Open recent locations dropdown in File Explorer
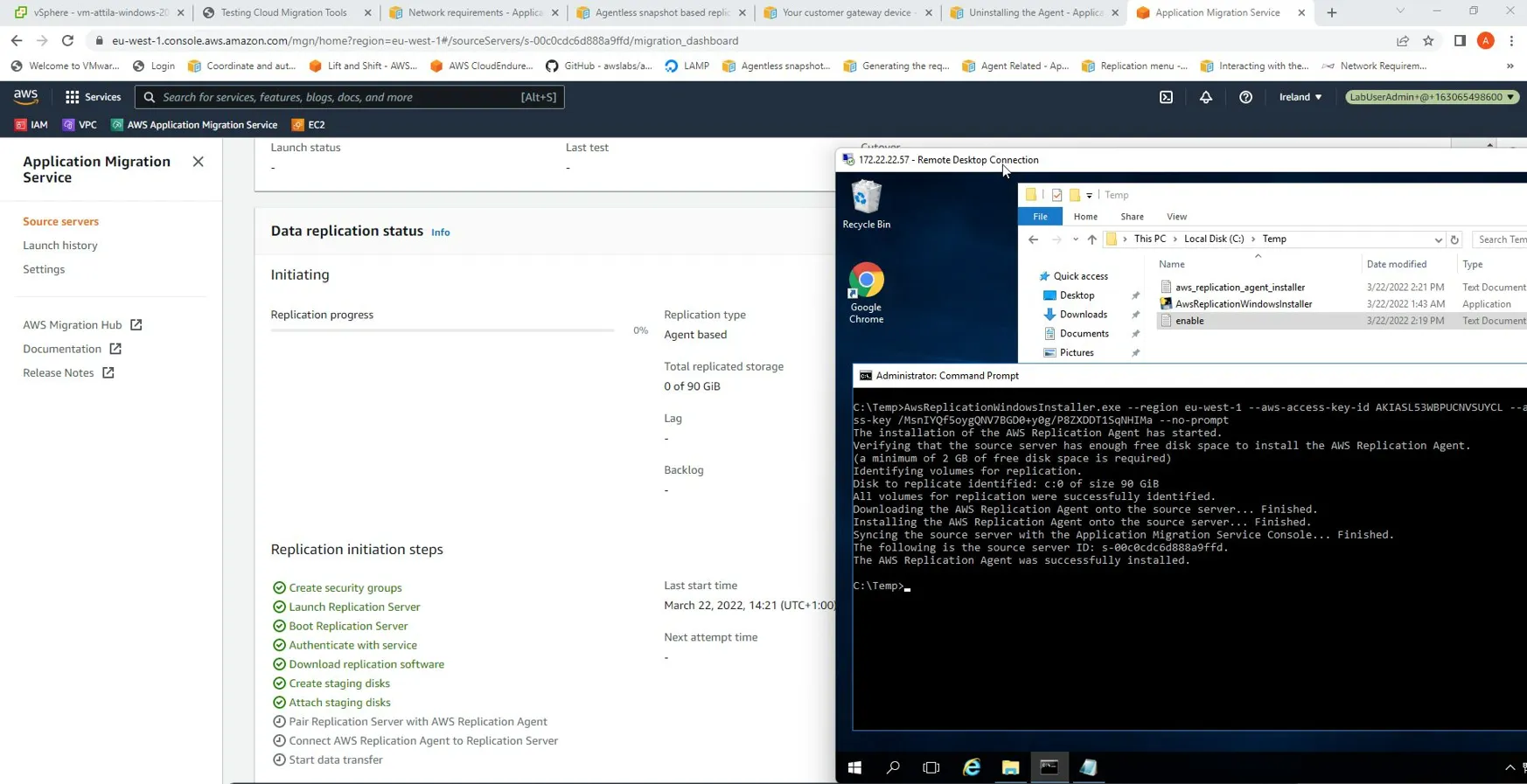 pyautogui.click(x=1075, y=239)
